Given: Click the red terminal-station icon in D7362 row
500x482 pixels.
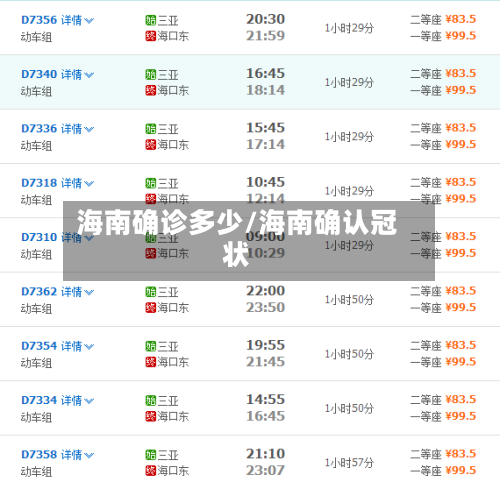Looking at the screenshot, I should point(151,307).
